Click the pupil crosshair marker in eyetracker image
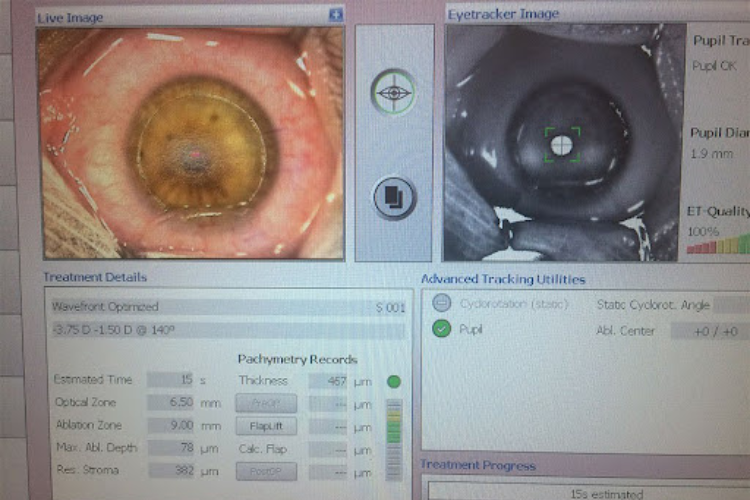 coord(562,145)
